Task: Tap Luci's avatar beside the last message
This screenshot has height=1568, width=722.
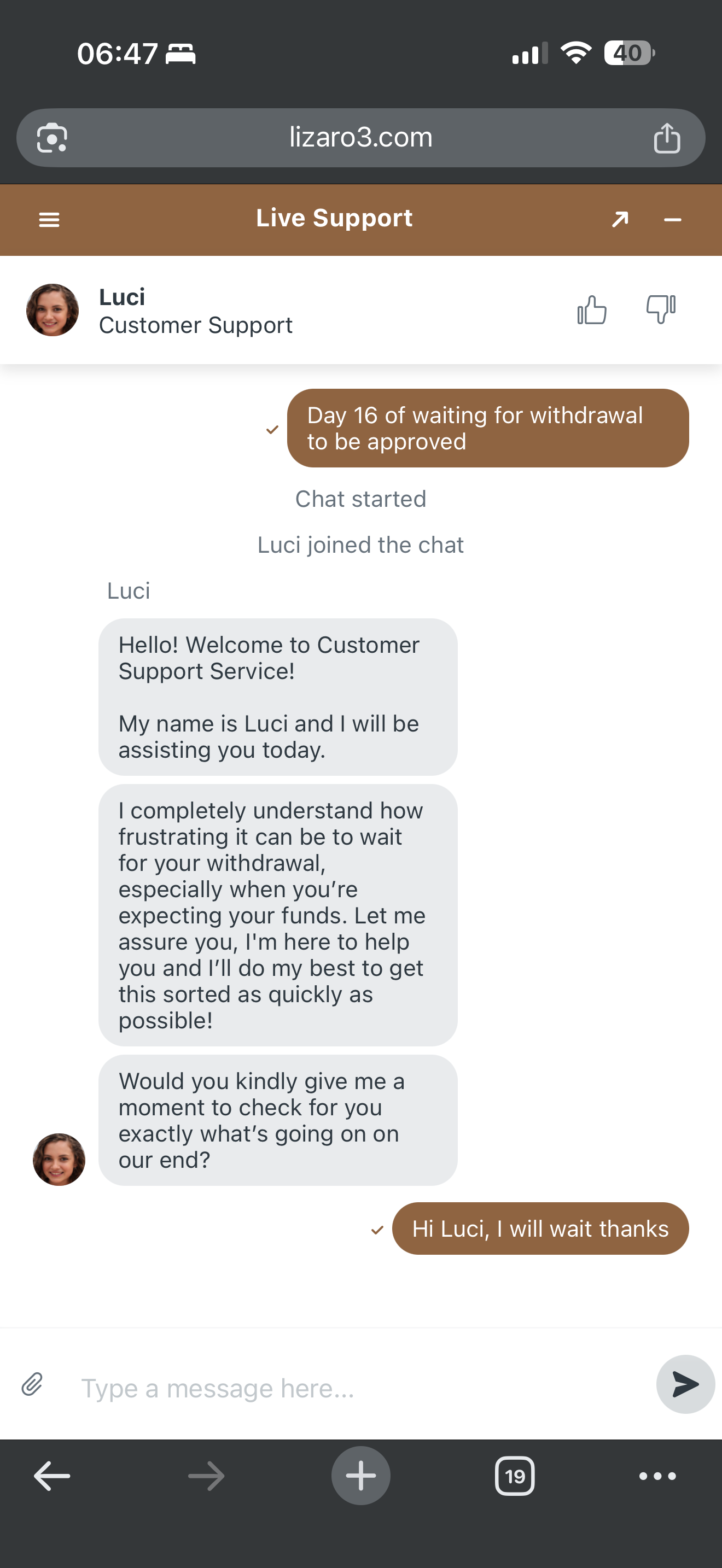Action: [x=59, y=1159]
